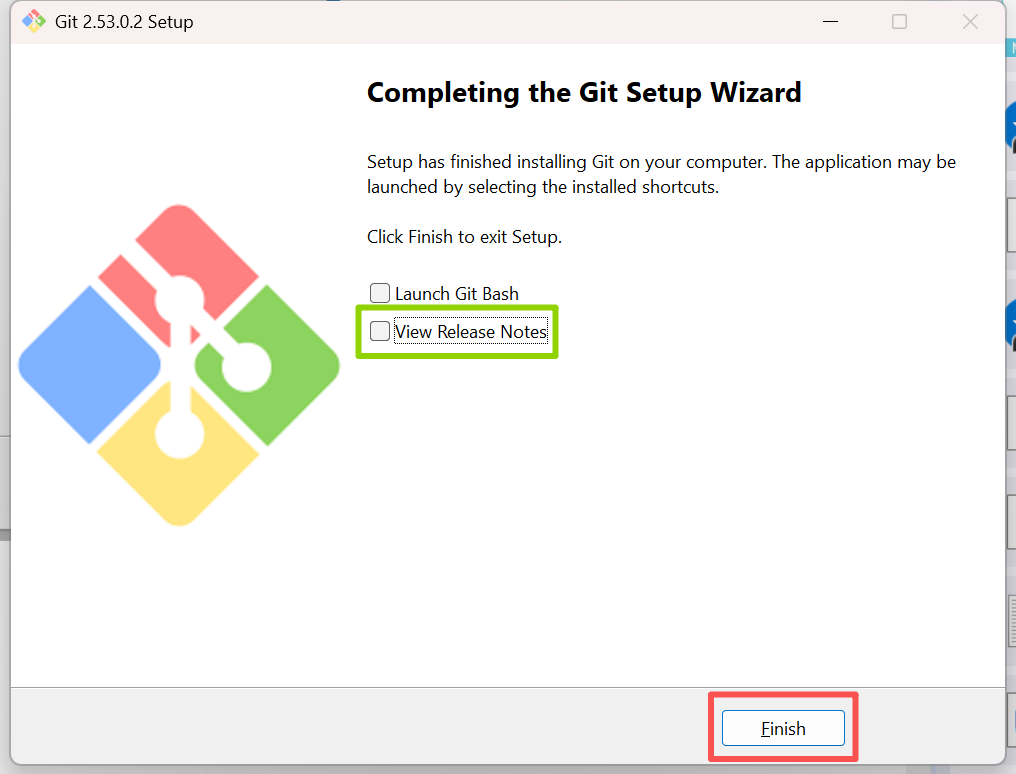Click the large Git logo image
The image size is (1016, 774).
coord(179,365)
